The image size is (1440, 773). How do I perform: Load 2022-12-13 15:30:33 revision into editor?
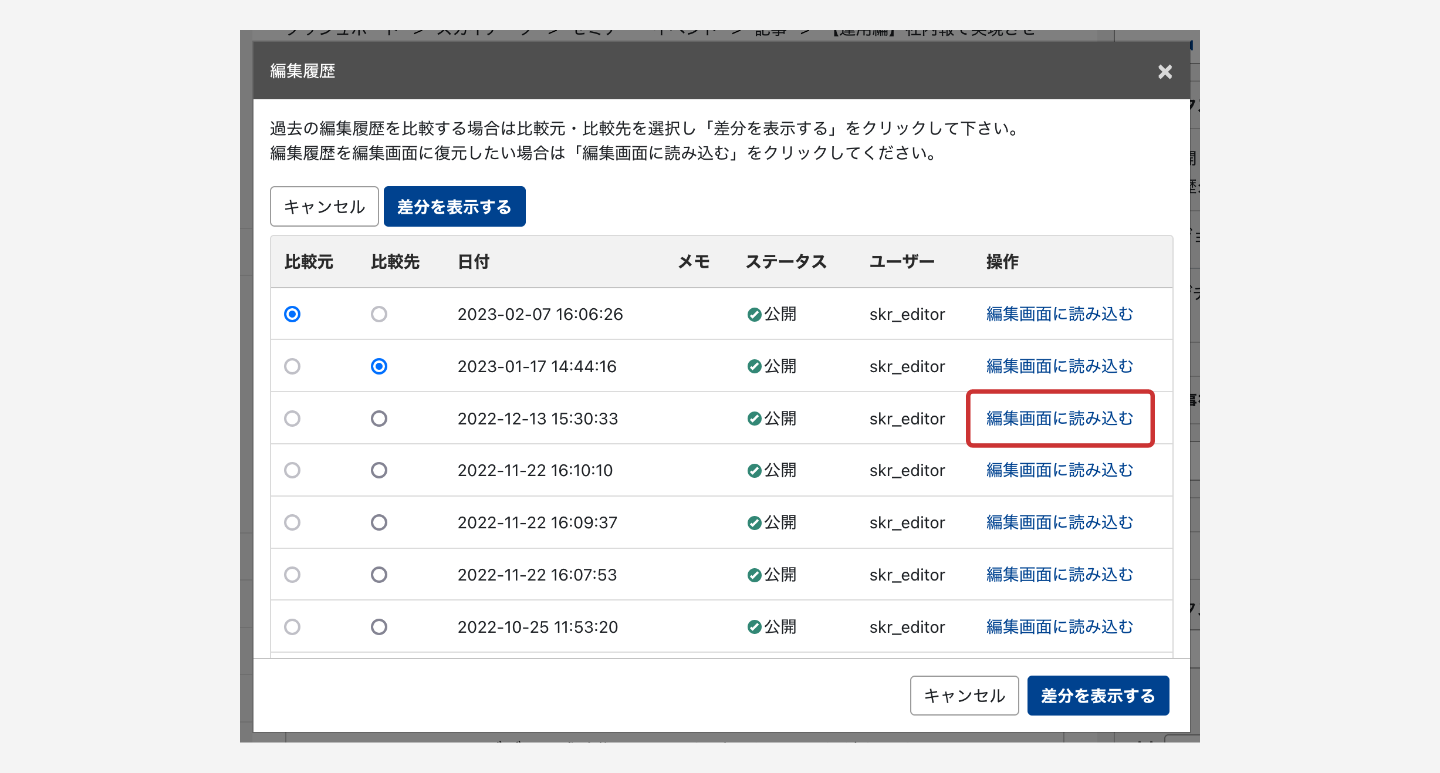tap(1060, 419)
